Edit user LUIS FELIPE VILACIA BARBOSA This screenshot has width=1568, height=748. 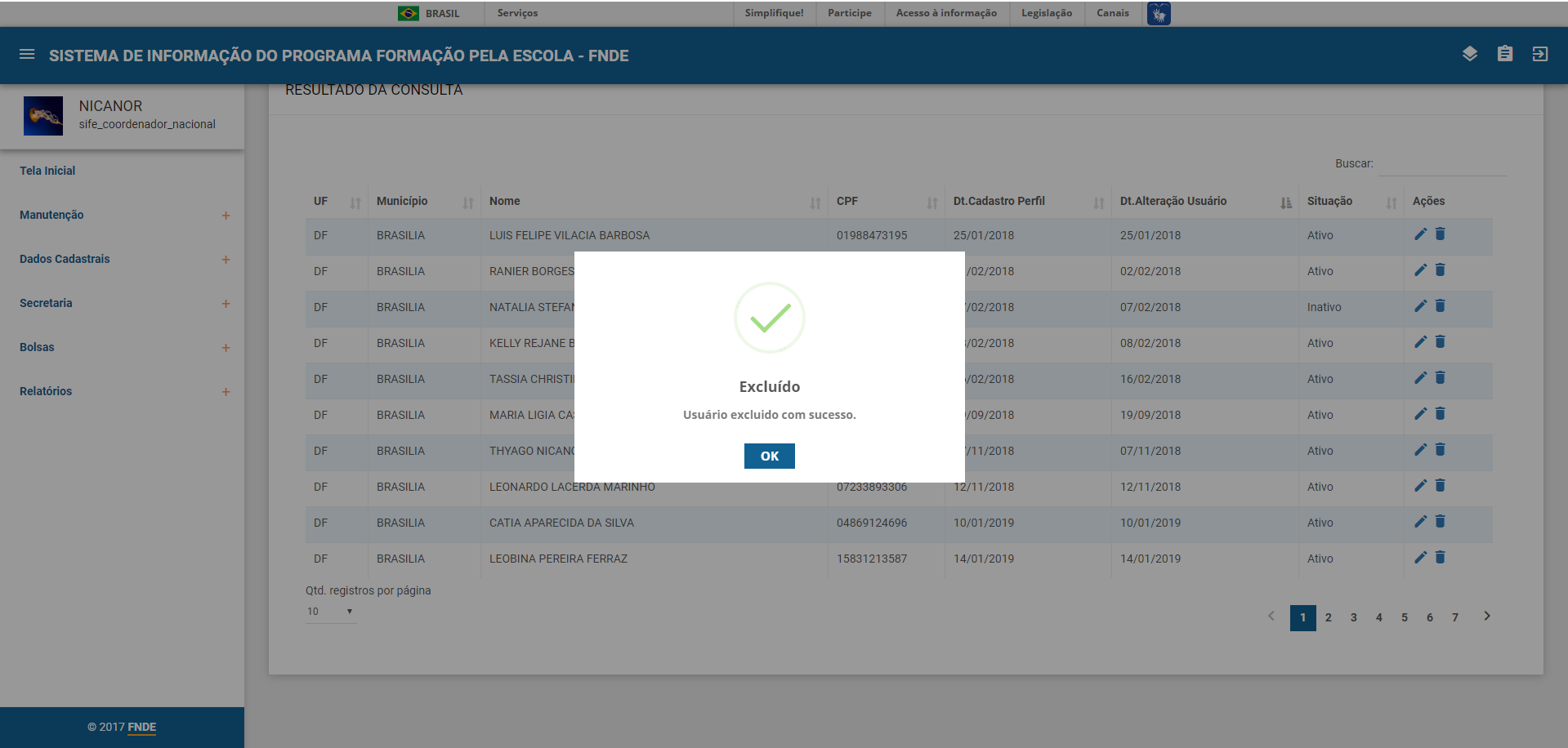[1420, 234]
